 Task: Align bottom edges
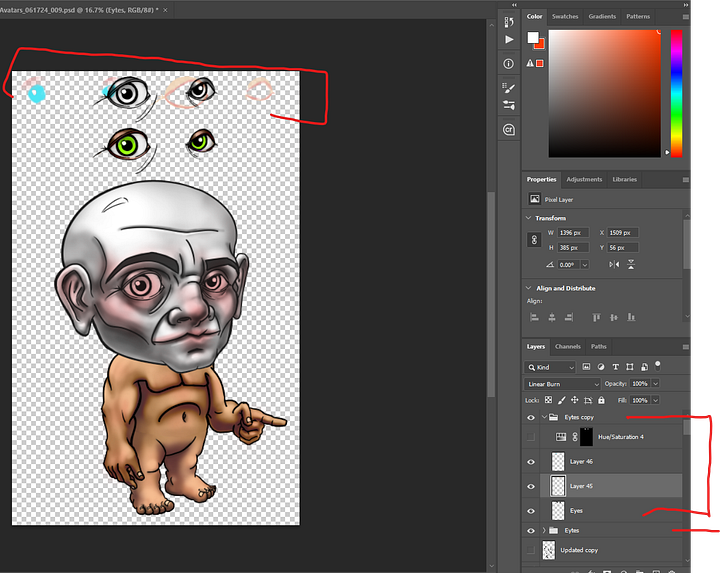[x=631, y=317]
